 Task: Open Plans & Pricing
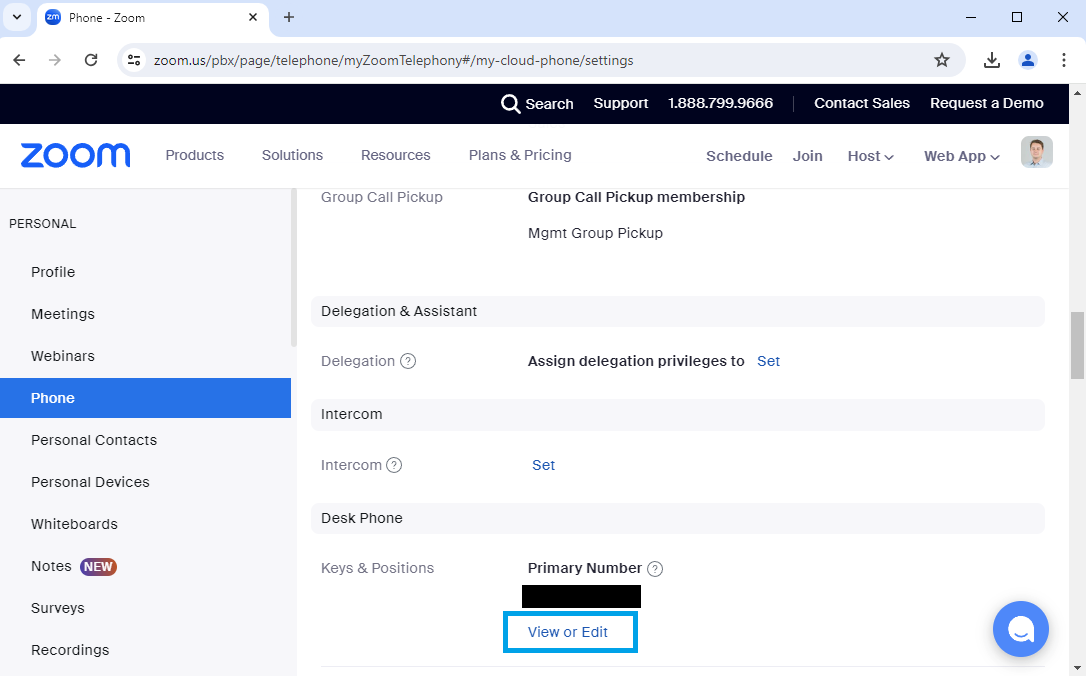click(x=520, y=155)
